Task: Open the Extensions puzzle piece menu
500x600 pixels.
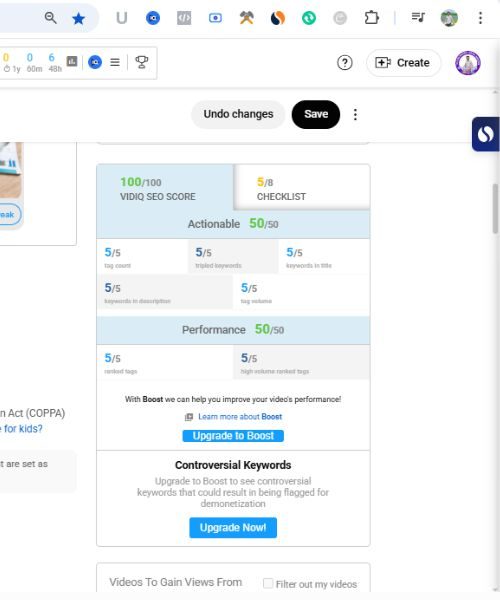Action: [371, 18]
